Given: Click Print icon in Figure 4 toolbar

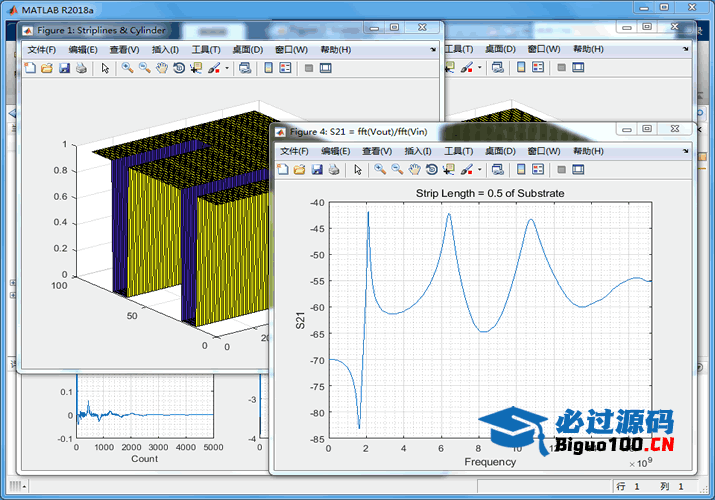Looking at the screenshot, I should pos(334,170).
